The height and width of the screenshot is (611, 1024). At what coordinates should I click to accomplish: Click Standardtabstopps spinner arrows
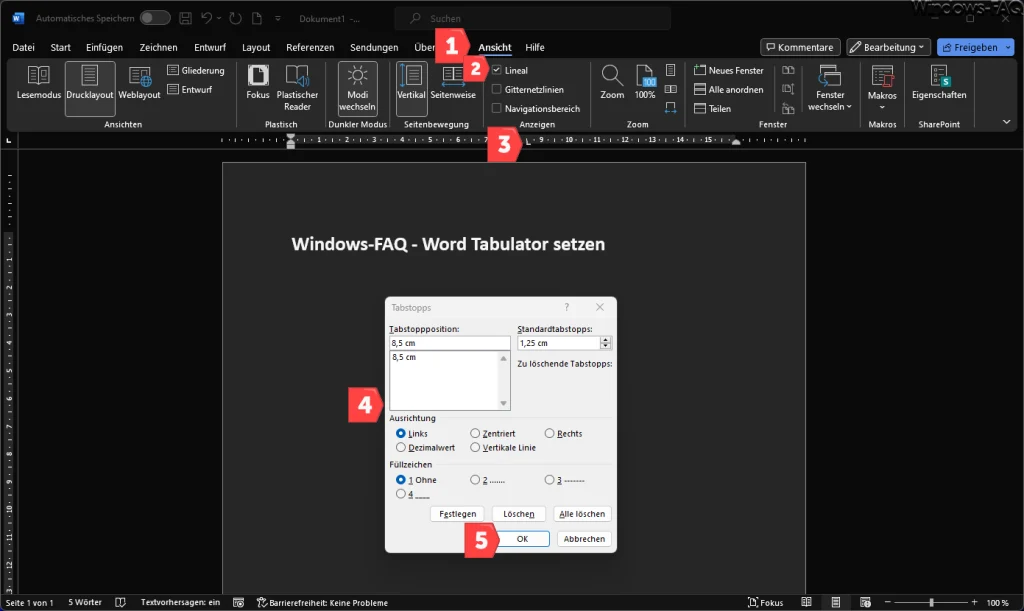pos(605,343)
